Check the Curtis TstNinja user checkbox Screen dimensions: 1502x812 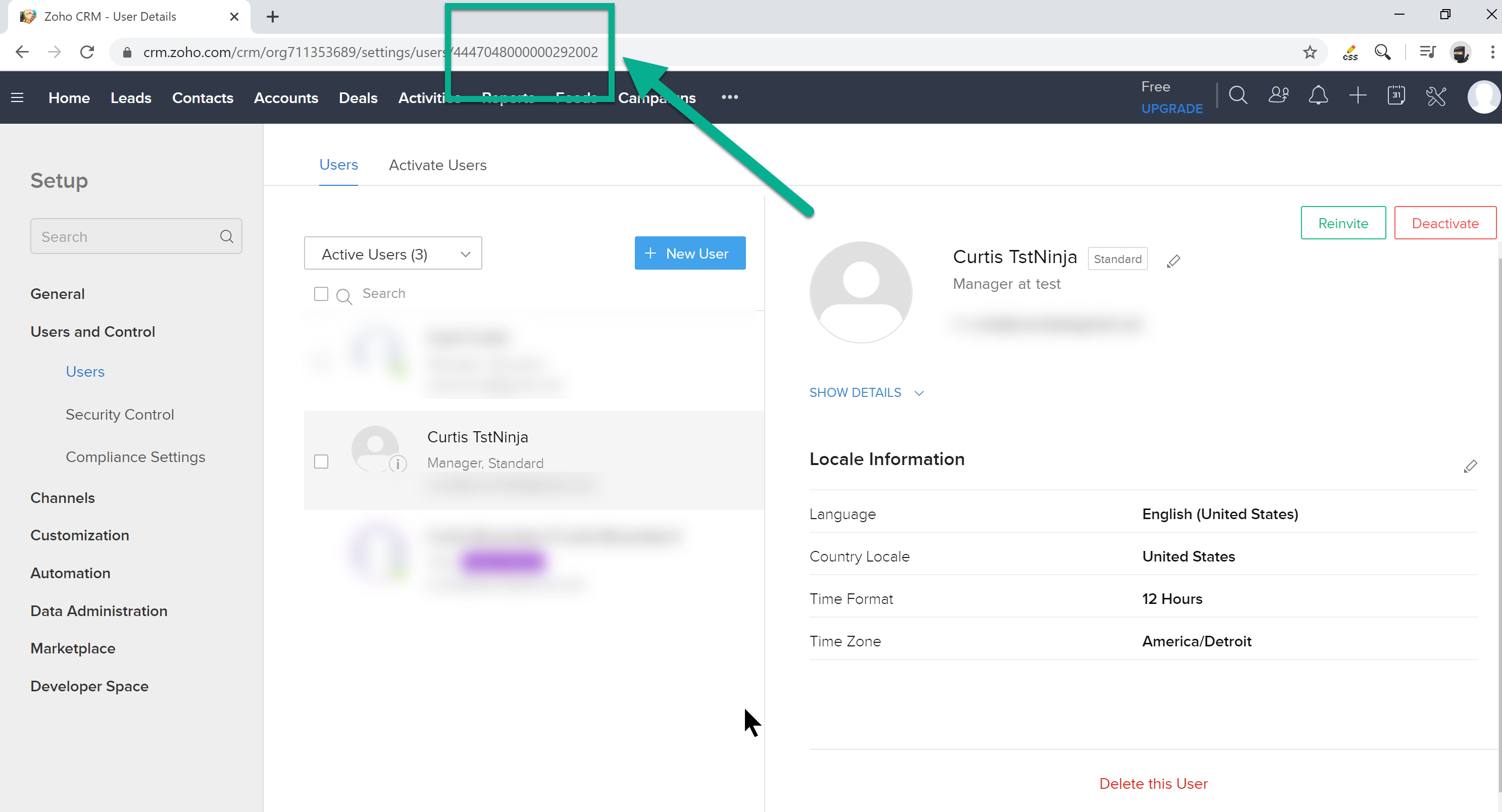point(321,462)
